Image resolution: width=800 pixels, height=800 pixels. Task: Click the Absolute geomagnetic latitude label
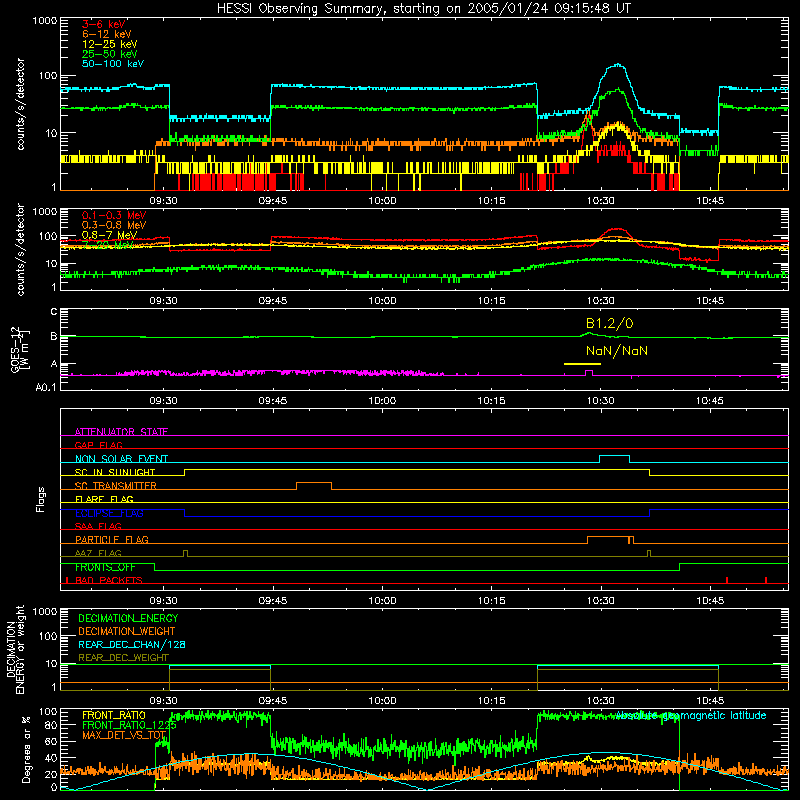click(x=691, y=715)
